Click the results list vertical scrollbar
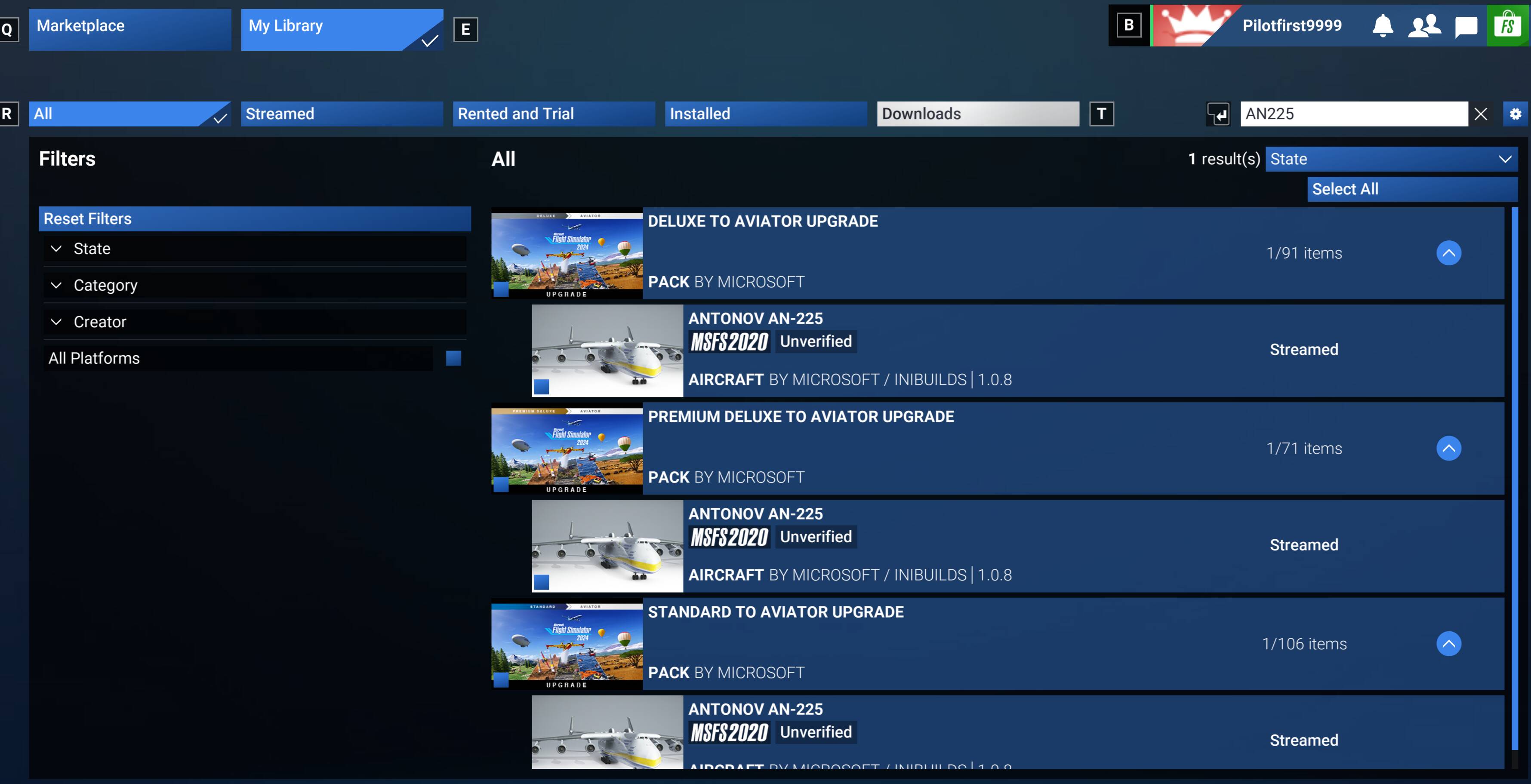The image size is (1531, 784). click(x=1514, y=476)
